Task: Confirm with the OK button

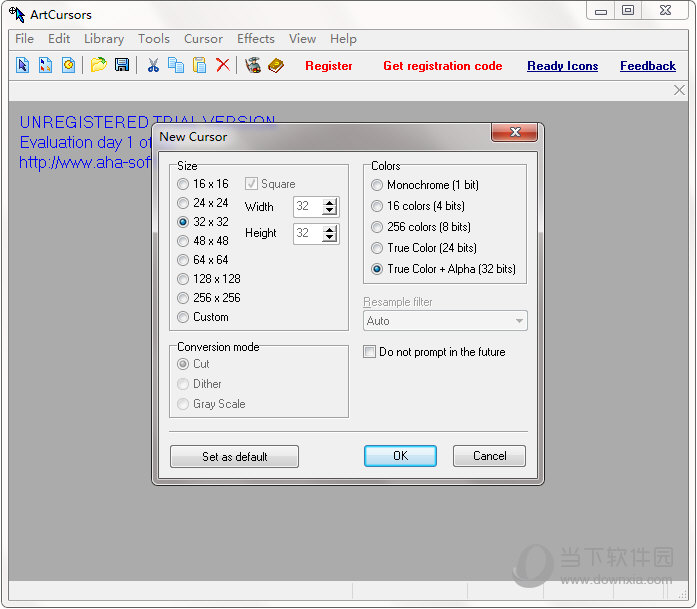Action: point(400,456)
